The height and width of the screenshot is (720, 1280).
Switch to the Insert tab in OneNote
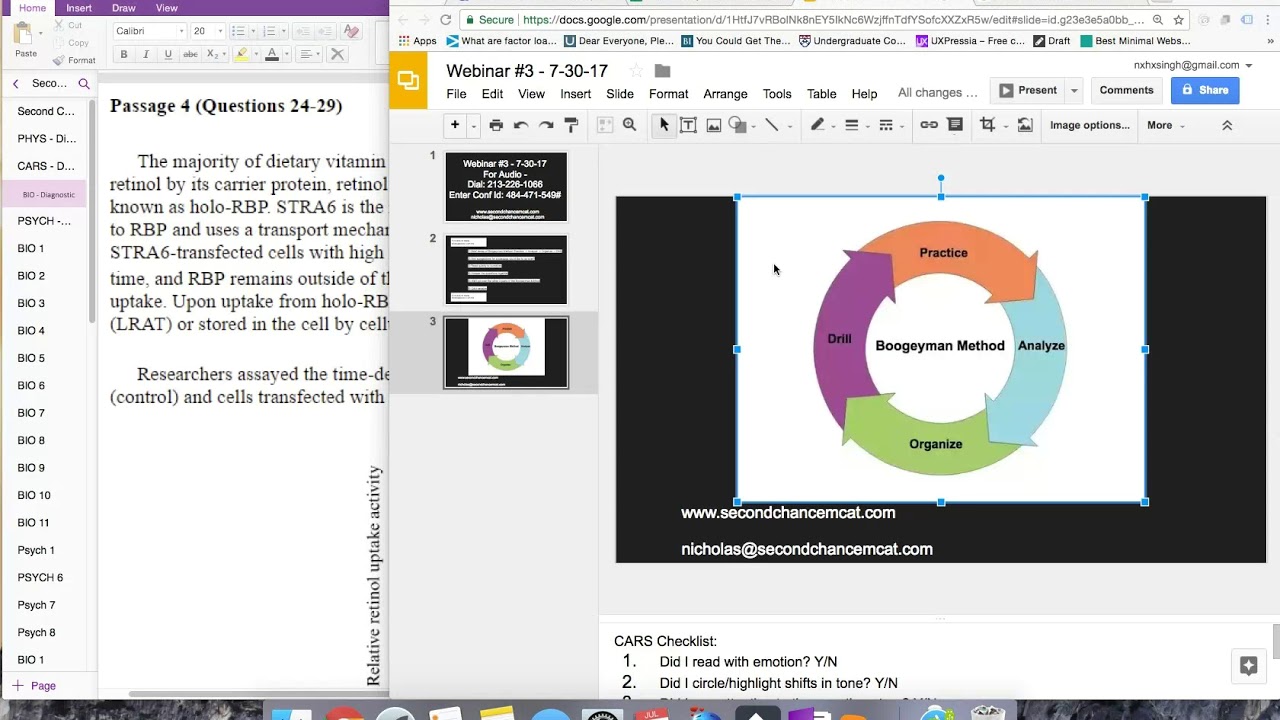(79, 8)
